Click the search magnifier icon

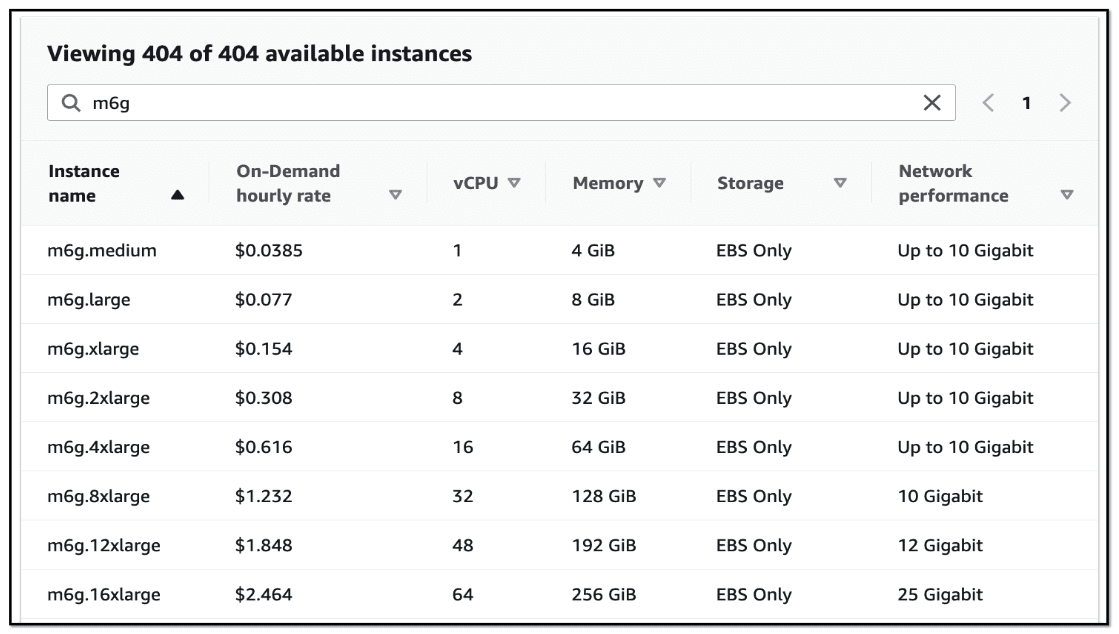pyautogui.click(x=71, y=103)
